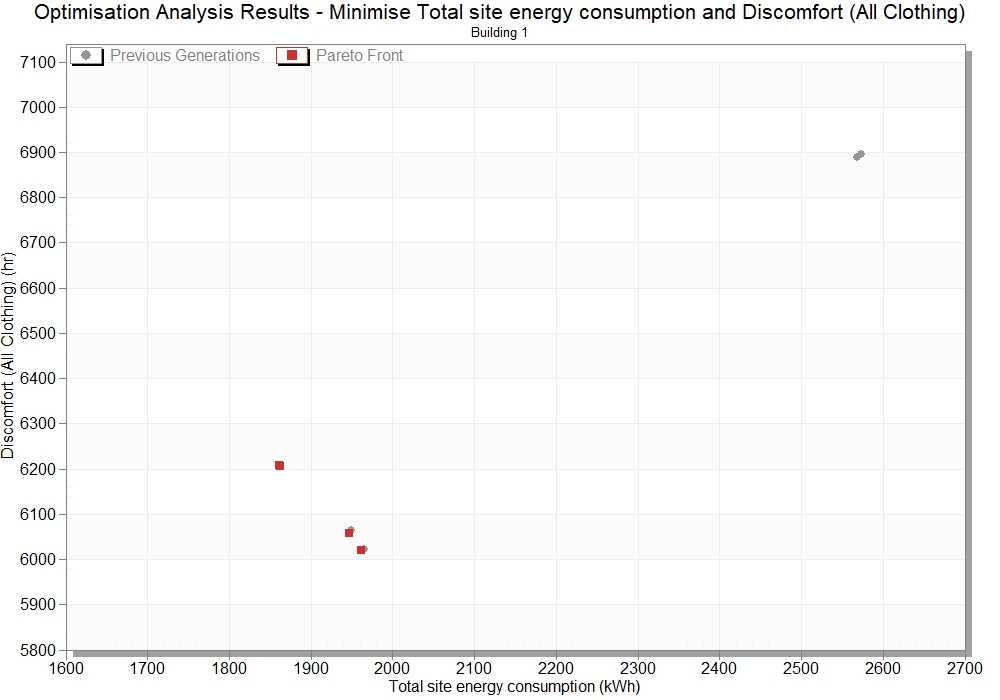Viewport: 1000px width, 700px height.
Task: Click the Total site energy consumption axis label
Action: (x=515, y=687)
